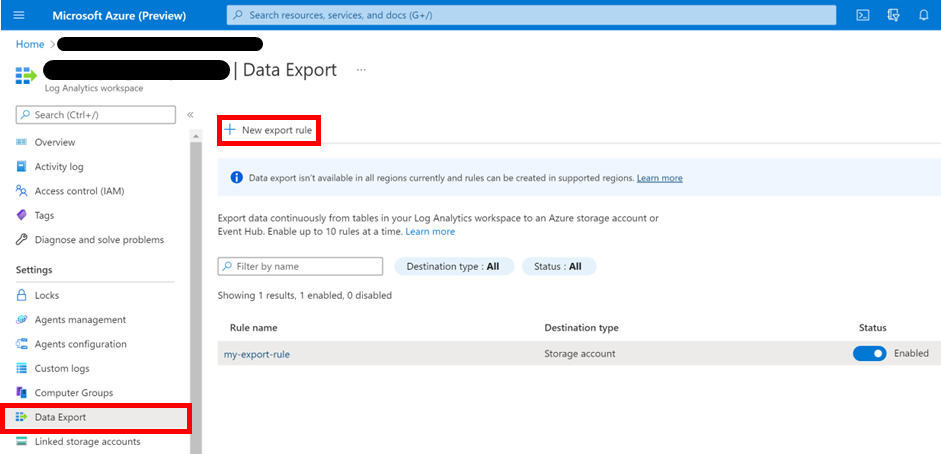Viewport: 941px width, 454px height.
Task: Click the Settings section heading
Action: pyautogui.click(x=34, y=270)
